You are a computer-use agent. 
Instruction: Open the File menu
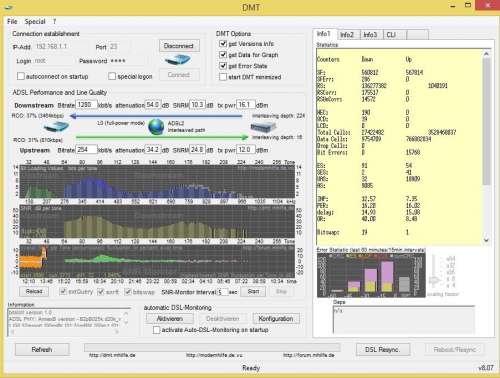pos(12,22)
